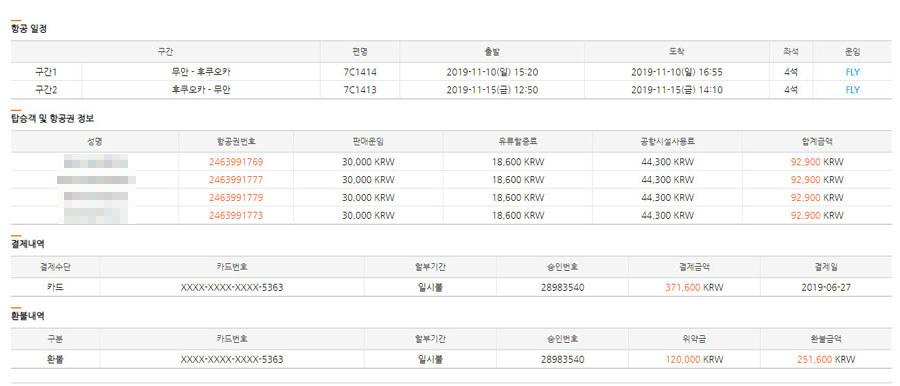Click the payment date 2019-06-27
900x386 pixels.
(x=826, y=287)
